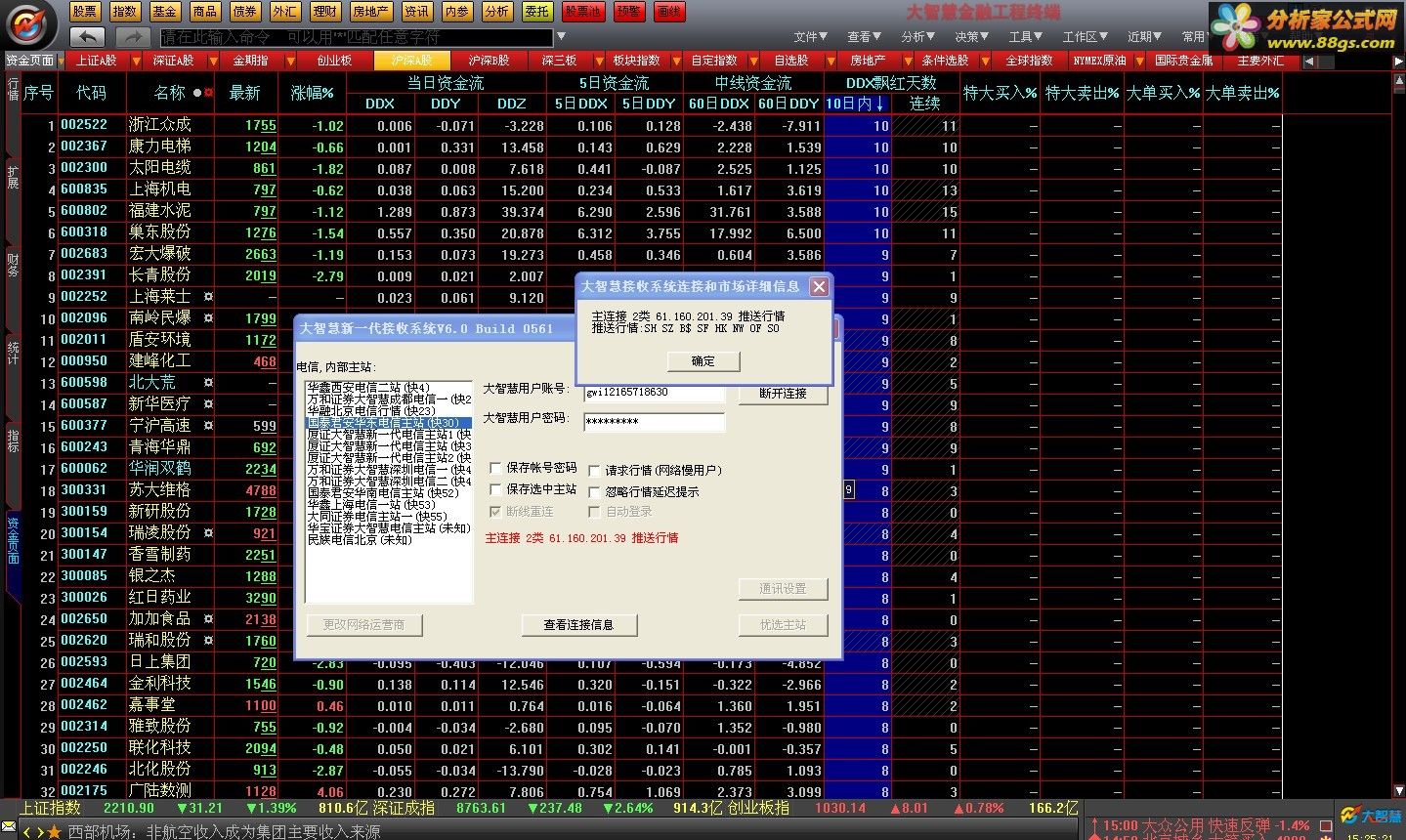The height and width of the screenshot is (840, 1406).
Task: Switch to the 全球指数 tab
Action: coord(1030,61)
